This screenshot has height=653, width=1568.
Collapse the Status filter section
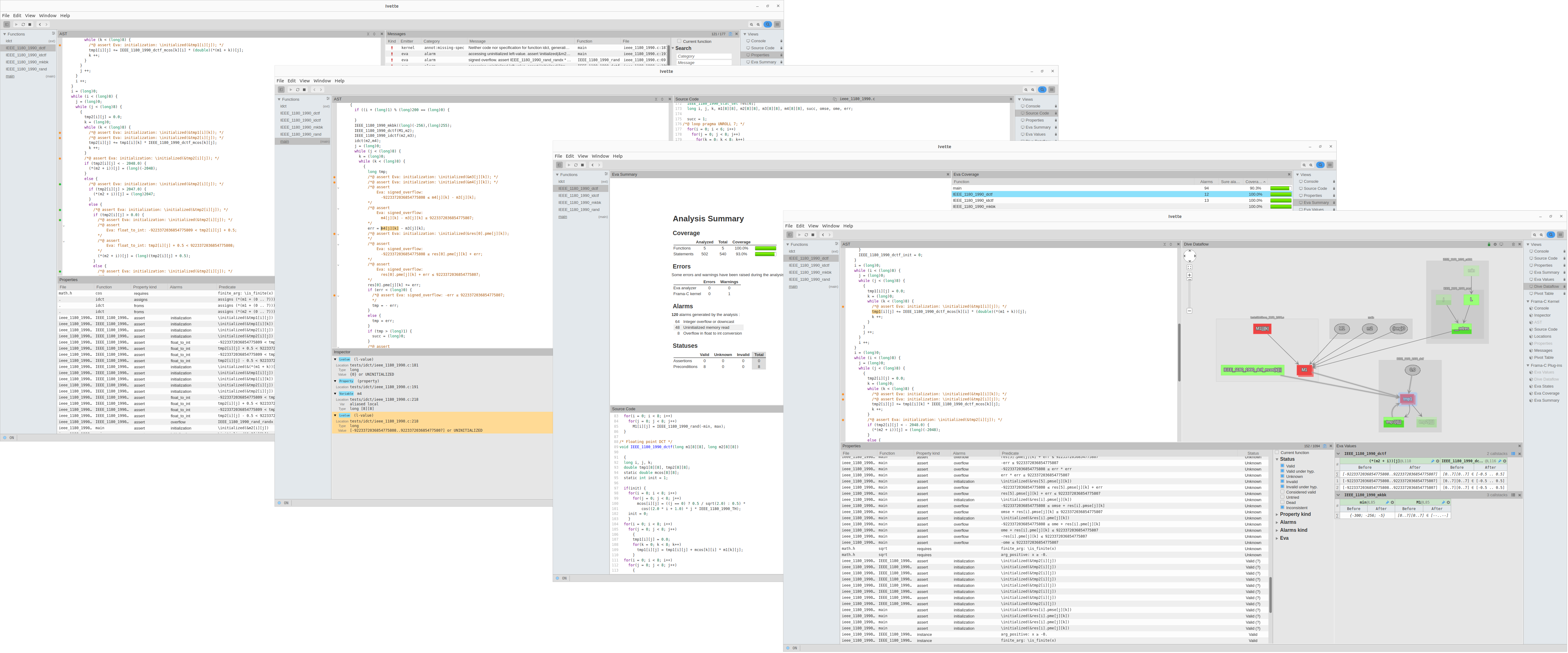(1277, 459)
